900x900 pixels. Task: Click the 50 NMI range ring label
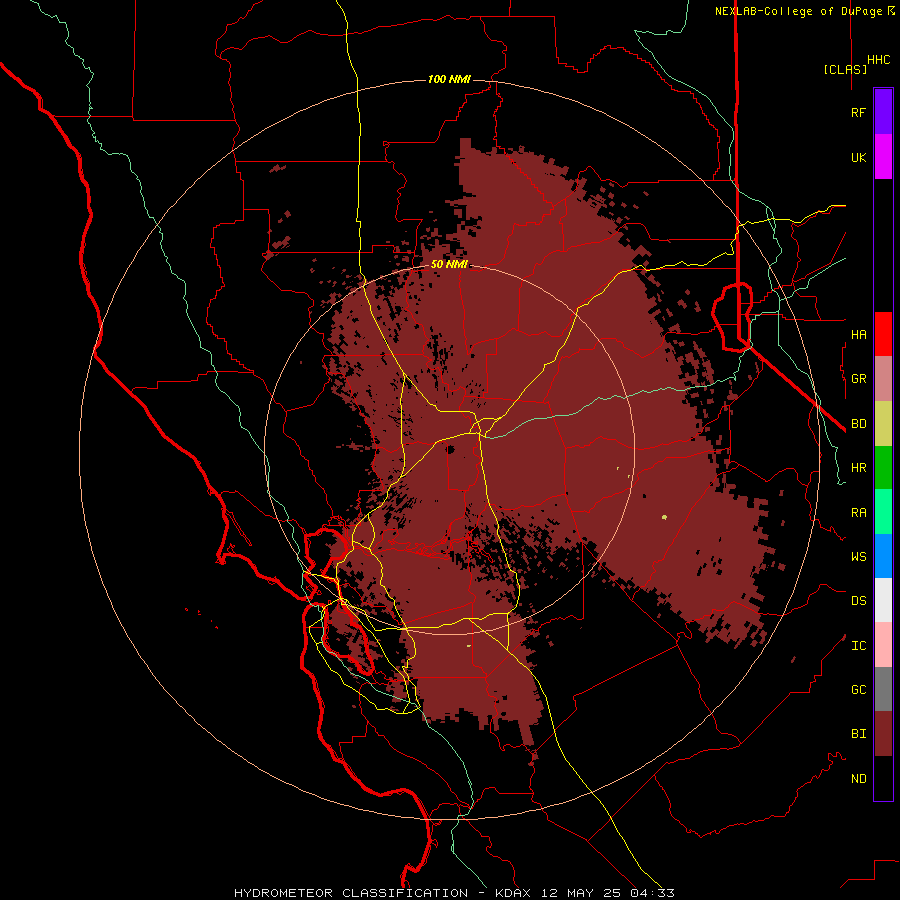click(x=449, y=264)
